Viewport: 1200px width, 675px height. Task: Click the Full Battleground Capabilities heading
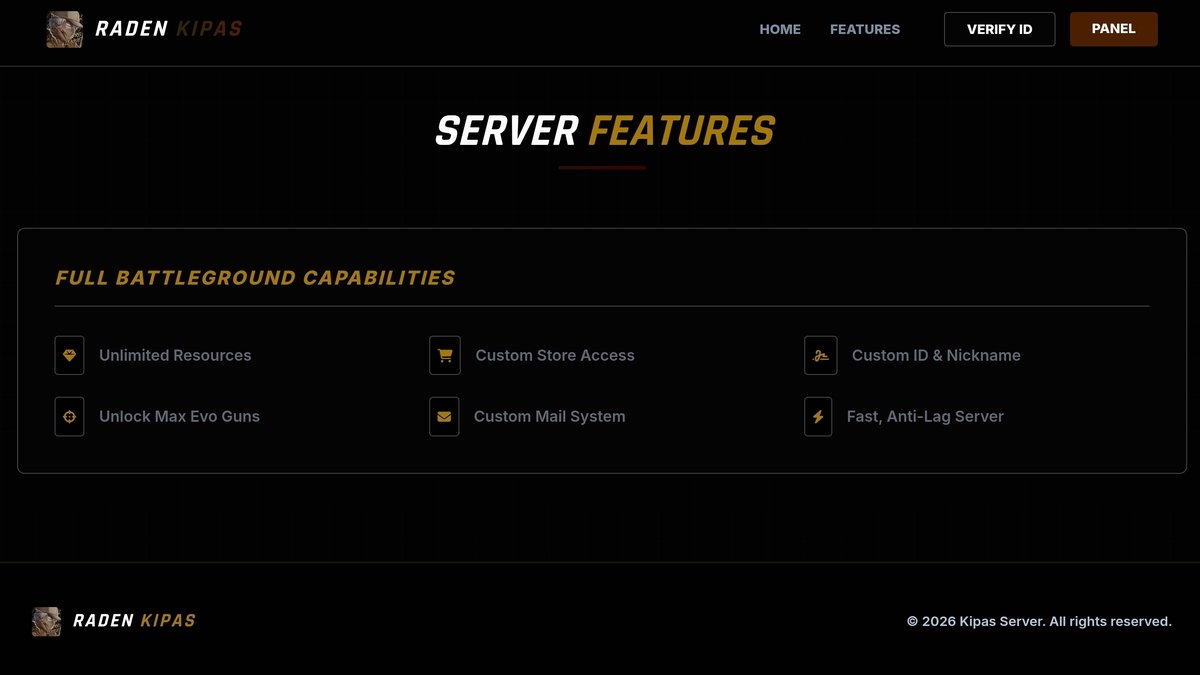(x=255, y=278)
